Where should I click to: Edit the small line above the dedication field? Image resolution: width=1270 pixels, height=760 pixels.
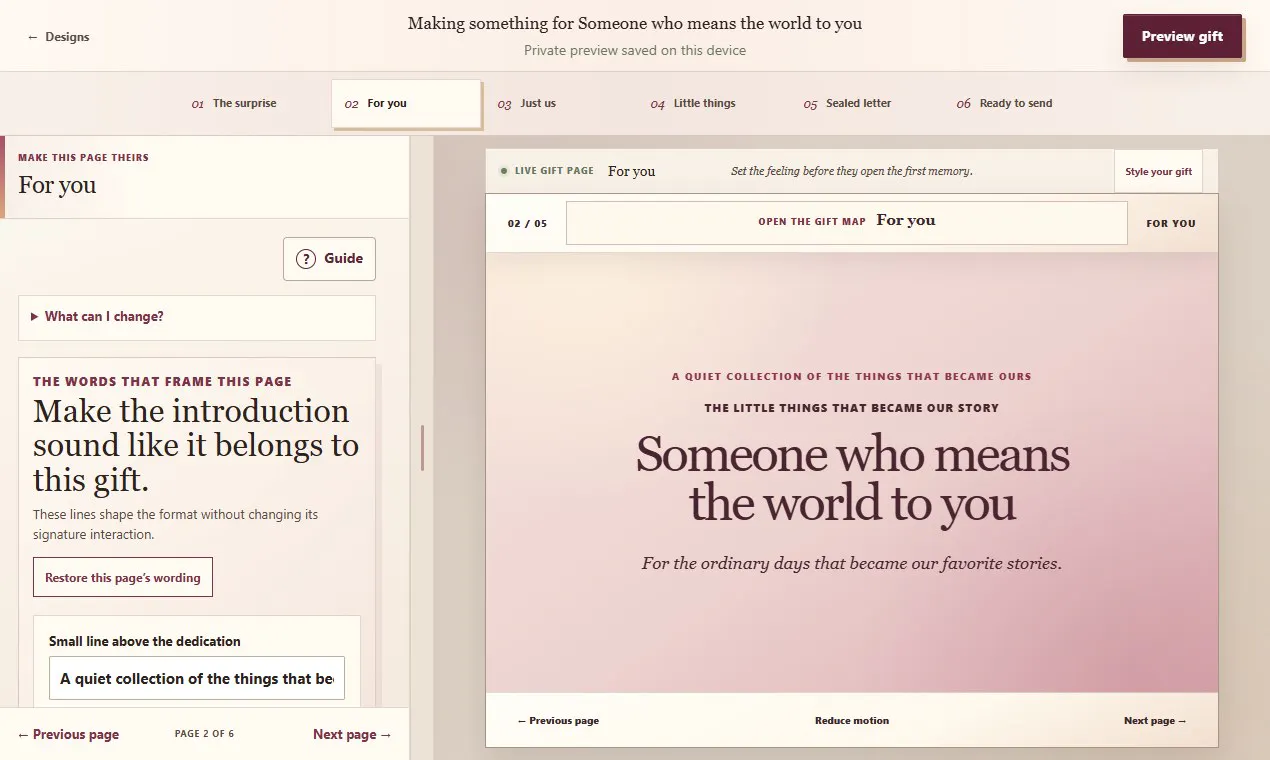click(x=197, y=678)
